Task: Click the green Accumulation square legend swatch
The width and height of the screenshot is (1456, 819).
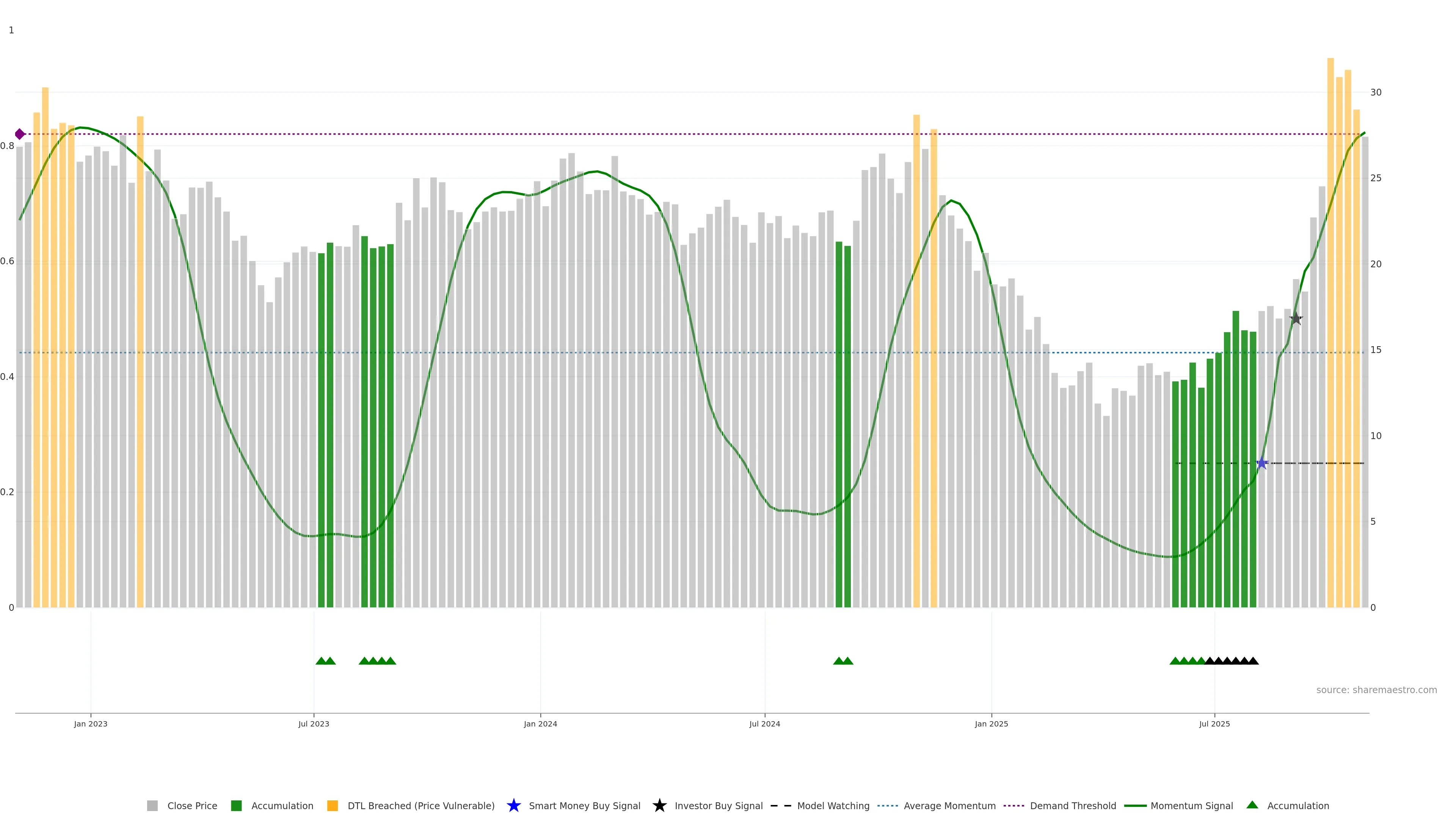Action: pos(236,805)
